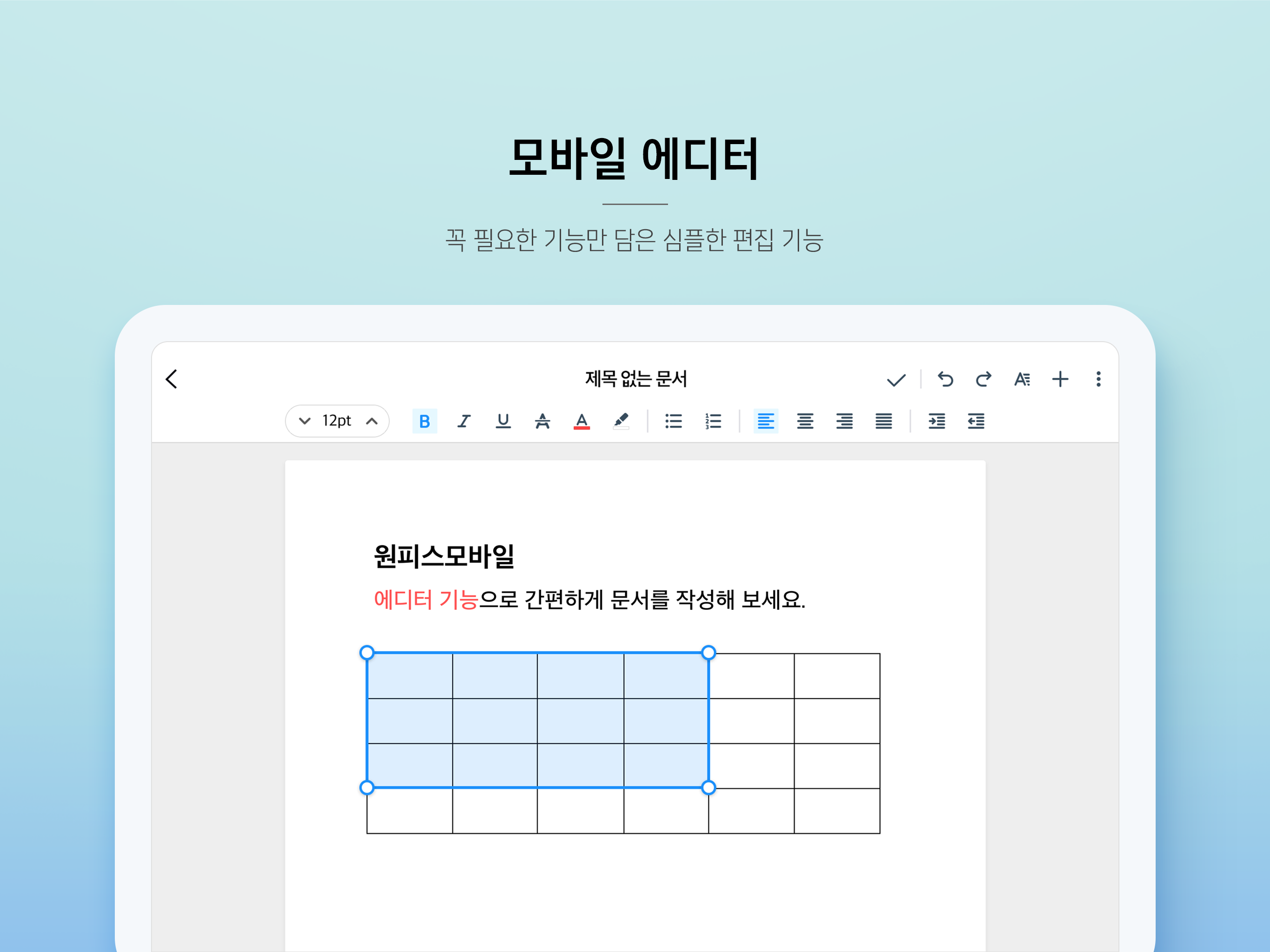This screenshot has height=952, width=1270.
Task: Tap the plus insert icon
Action: (x=1060, y=379)
